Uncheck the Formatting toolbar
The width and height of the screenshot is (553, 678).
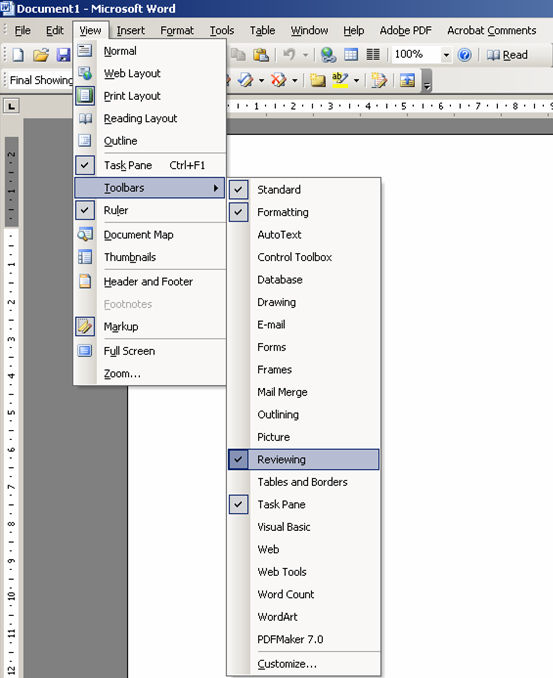[304, 212]
